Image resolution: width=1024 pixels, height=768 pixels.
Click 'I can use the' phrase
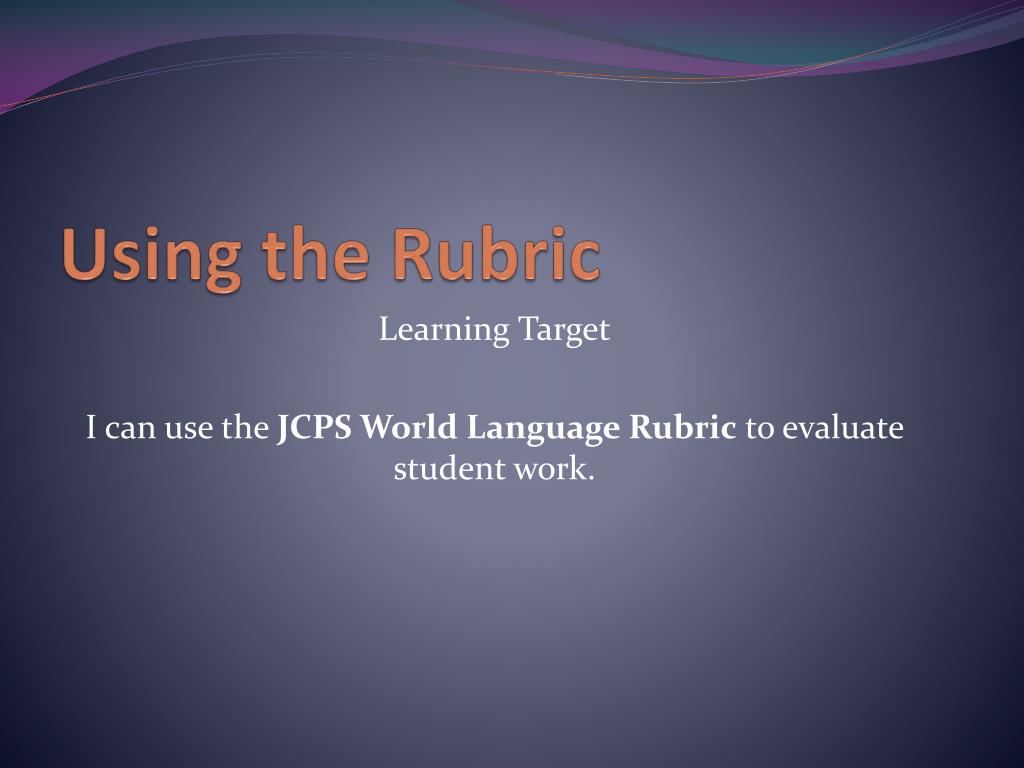[x=178, y=428]
